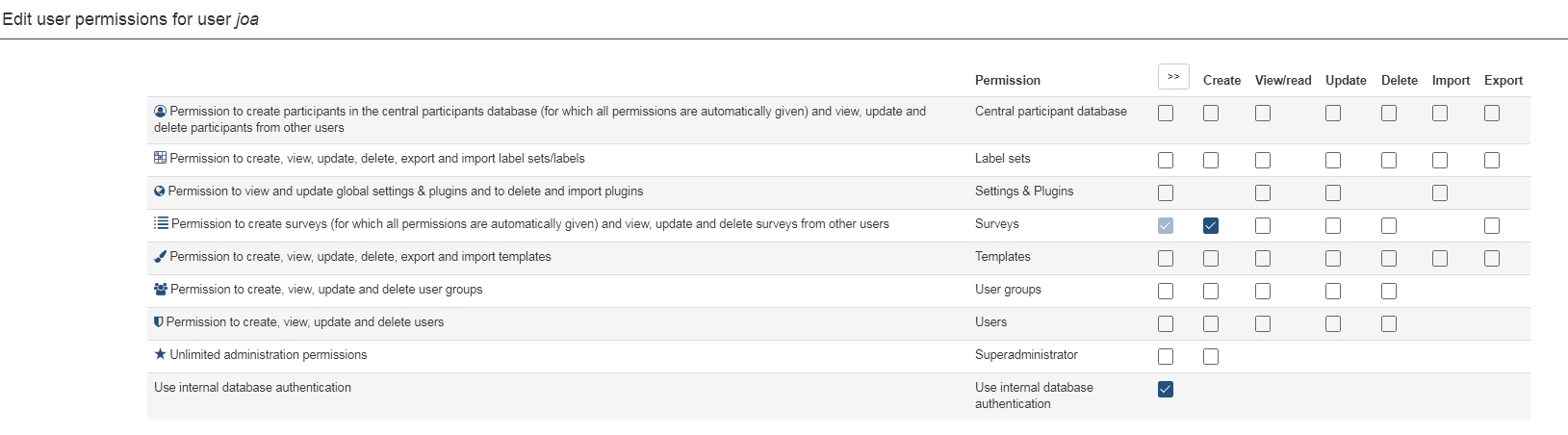Expand all permission columns with >> button

[x=1173, y=77]
